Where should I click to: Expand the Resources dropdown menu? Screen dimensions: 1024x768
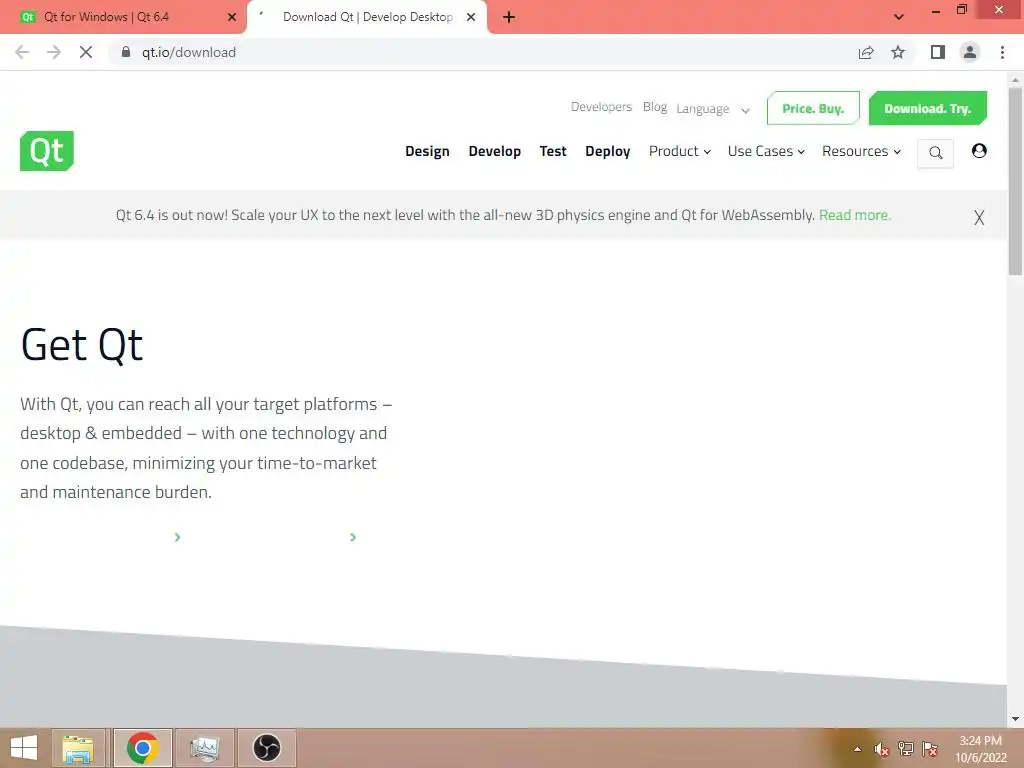click(x=861, y=151)
